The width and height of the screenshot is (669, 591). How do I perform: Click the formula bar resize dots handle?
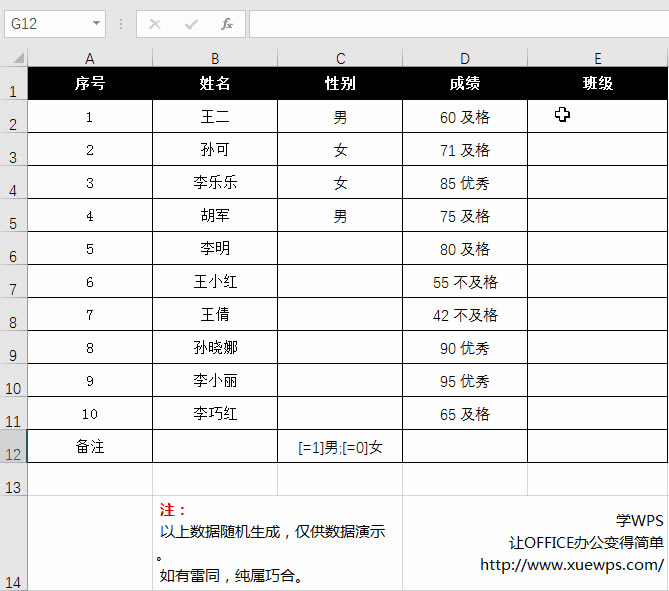click(121, 24)
